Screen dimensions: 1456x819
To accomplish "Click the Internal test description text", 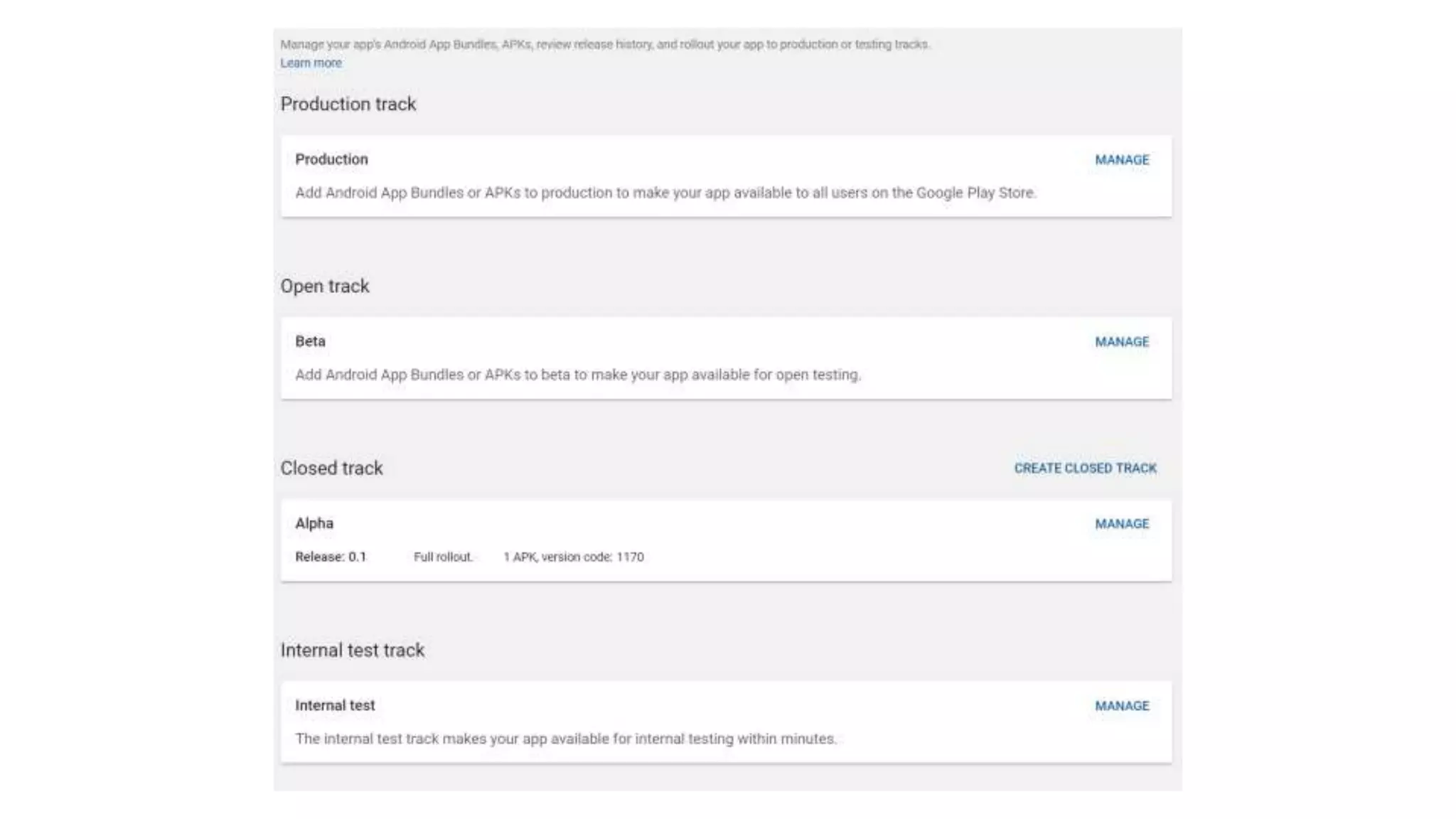I will point(565,739).
